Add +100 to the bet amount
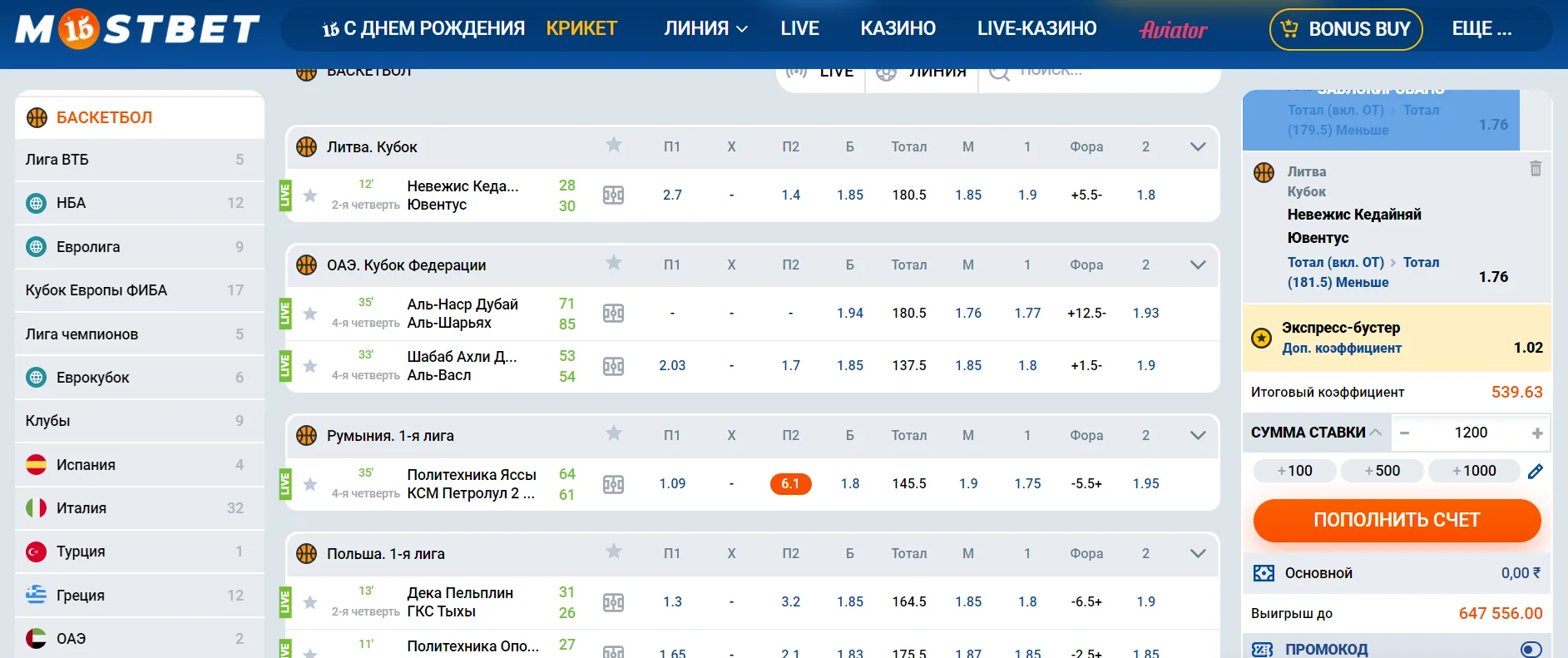 1294,471
